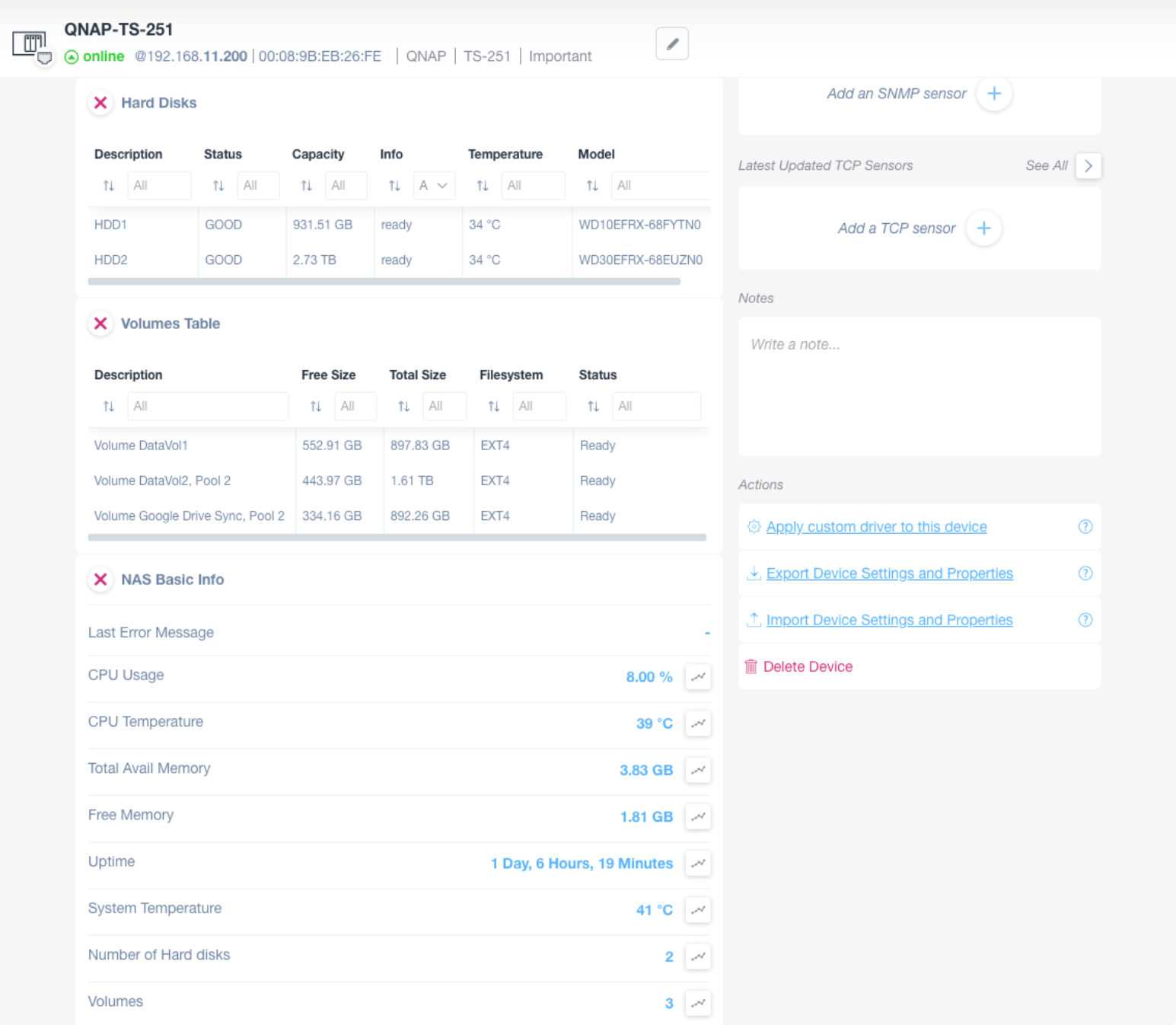Click the gear icon beside Apply custom driver
Viewport: 1176px width, 1025px height.
click(x=754, y=526)
